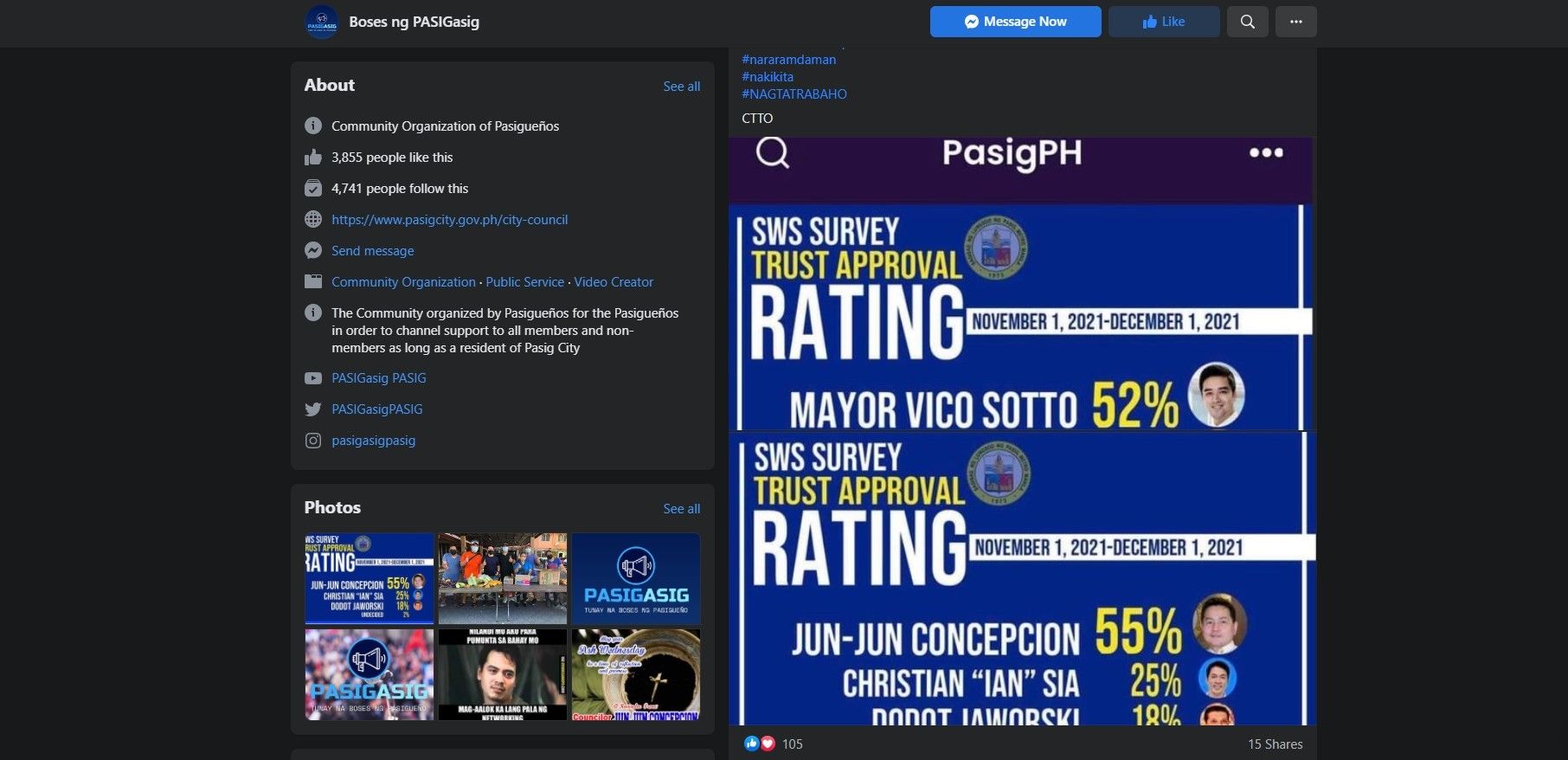
Task: Open the Ash Wednesday photo thumbnail
Action: [x=636, y=674]
